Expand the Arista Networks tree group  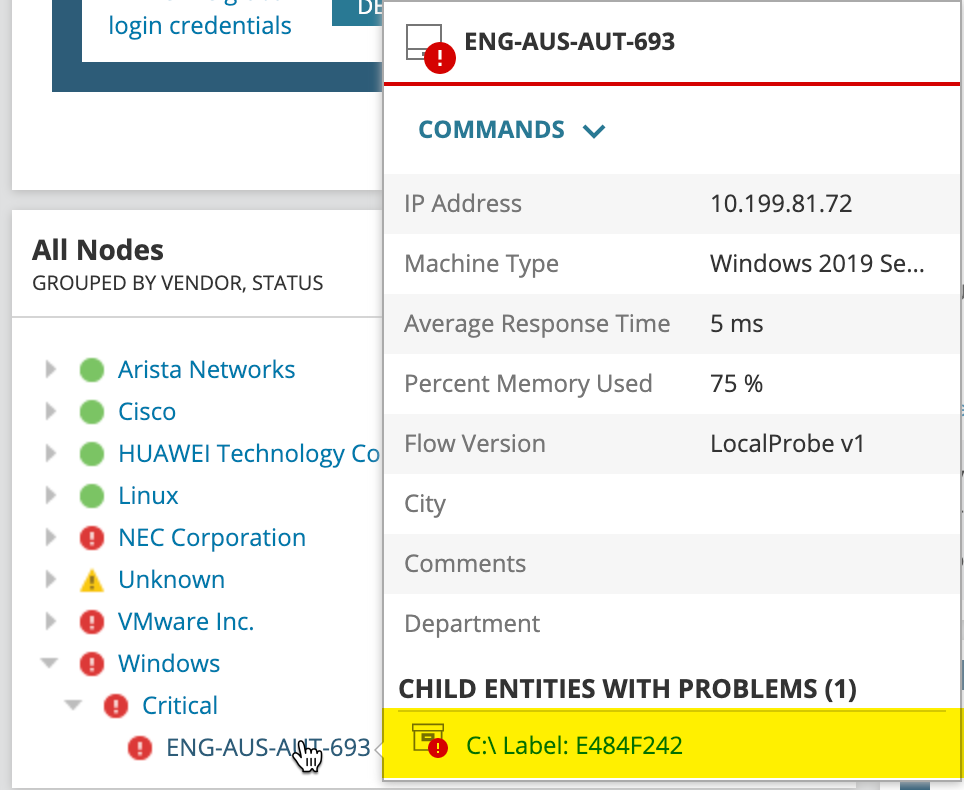(x=51, y=370)
